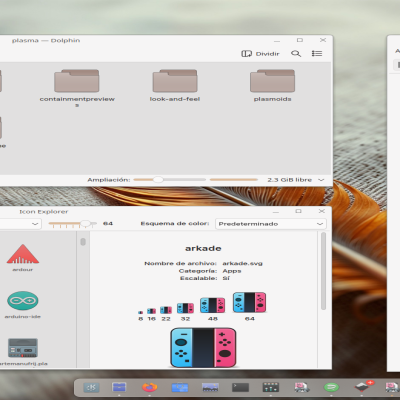The image size is (400, 400).
Task: Select the ardour icon in the list
Action: (x=23, y=257)
